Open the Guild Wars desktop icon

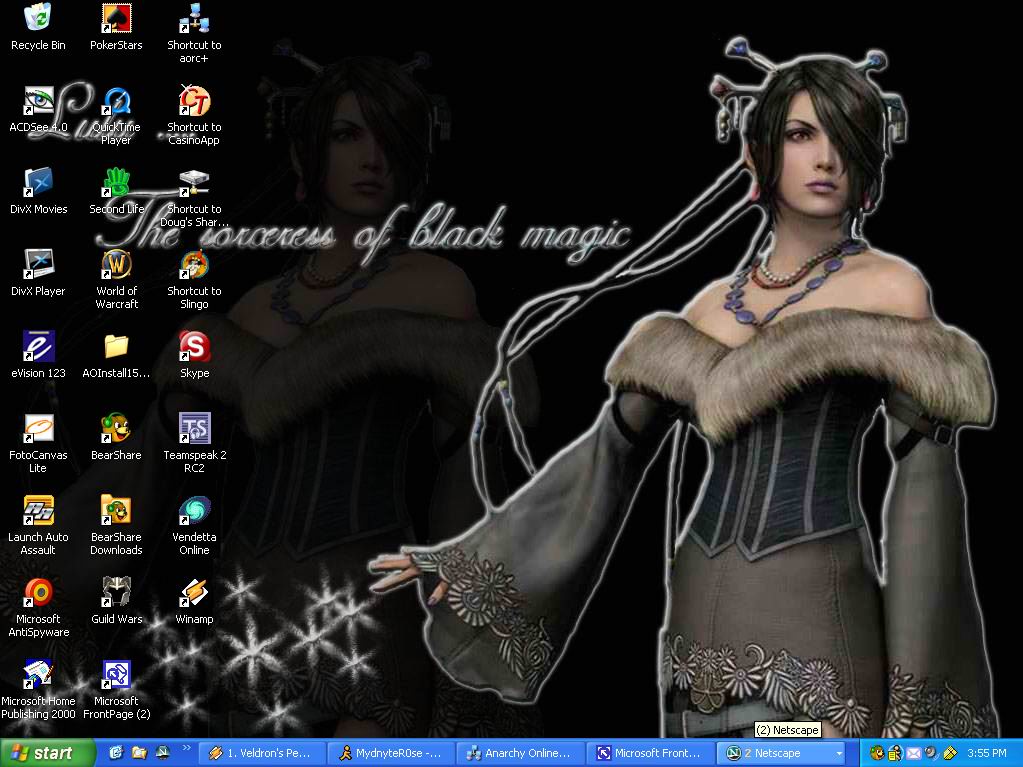(116, 594)
